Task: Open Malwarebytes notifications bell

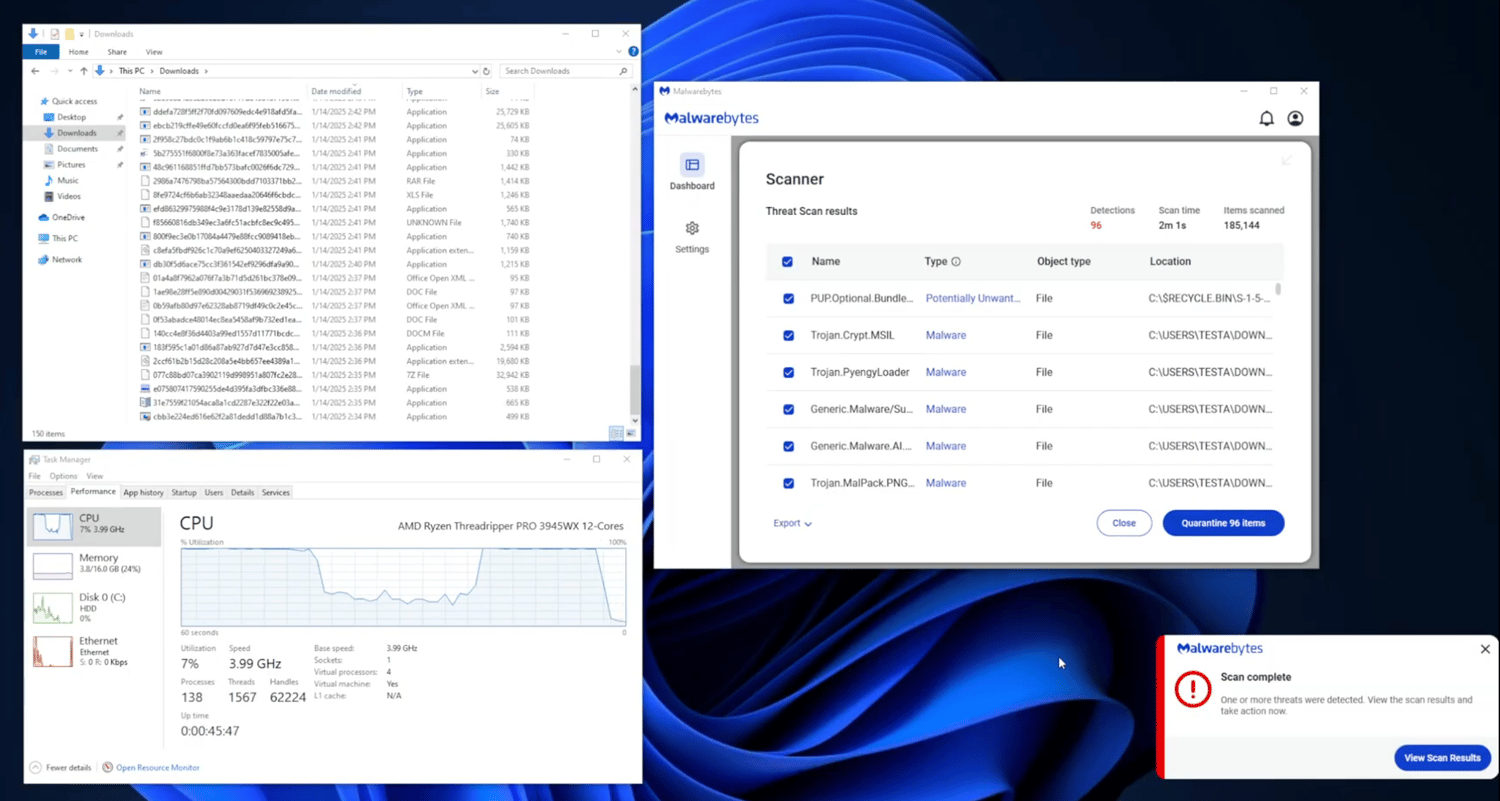Action: pyautogui.click(x=1266, y=119)
